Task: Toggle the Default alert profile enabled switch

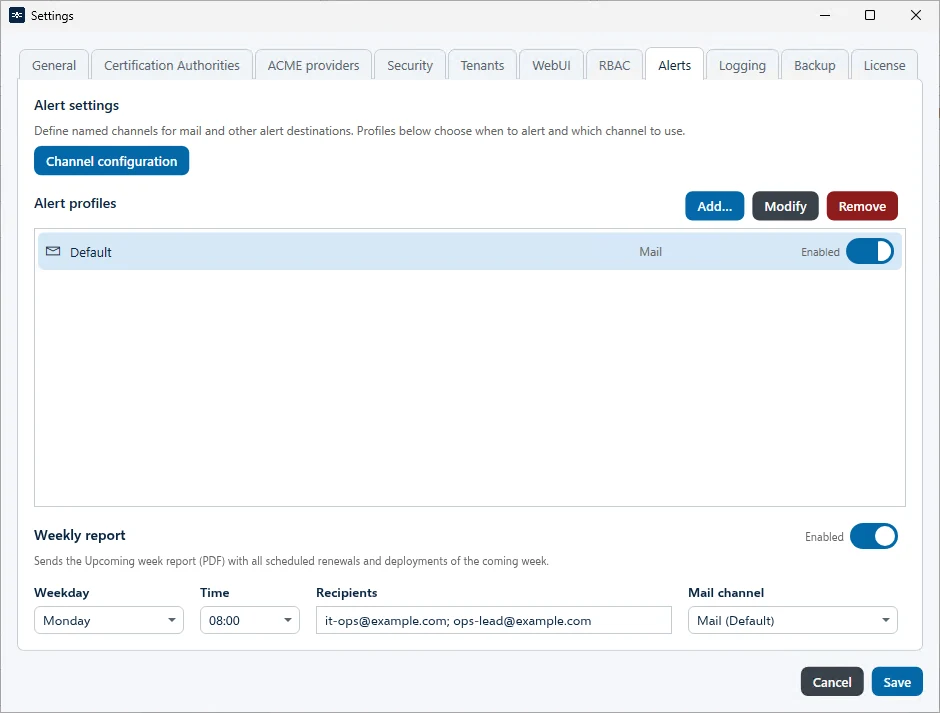Action: [x=869, y=252]
